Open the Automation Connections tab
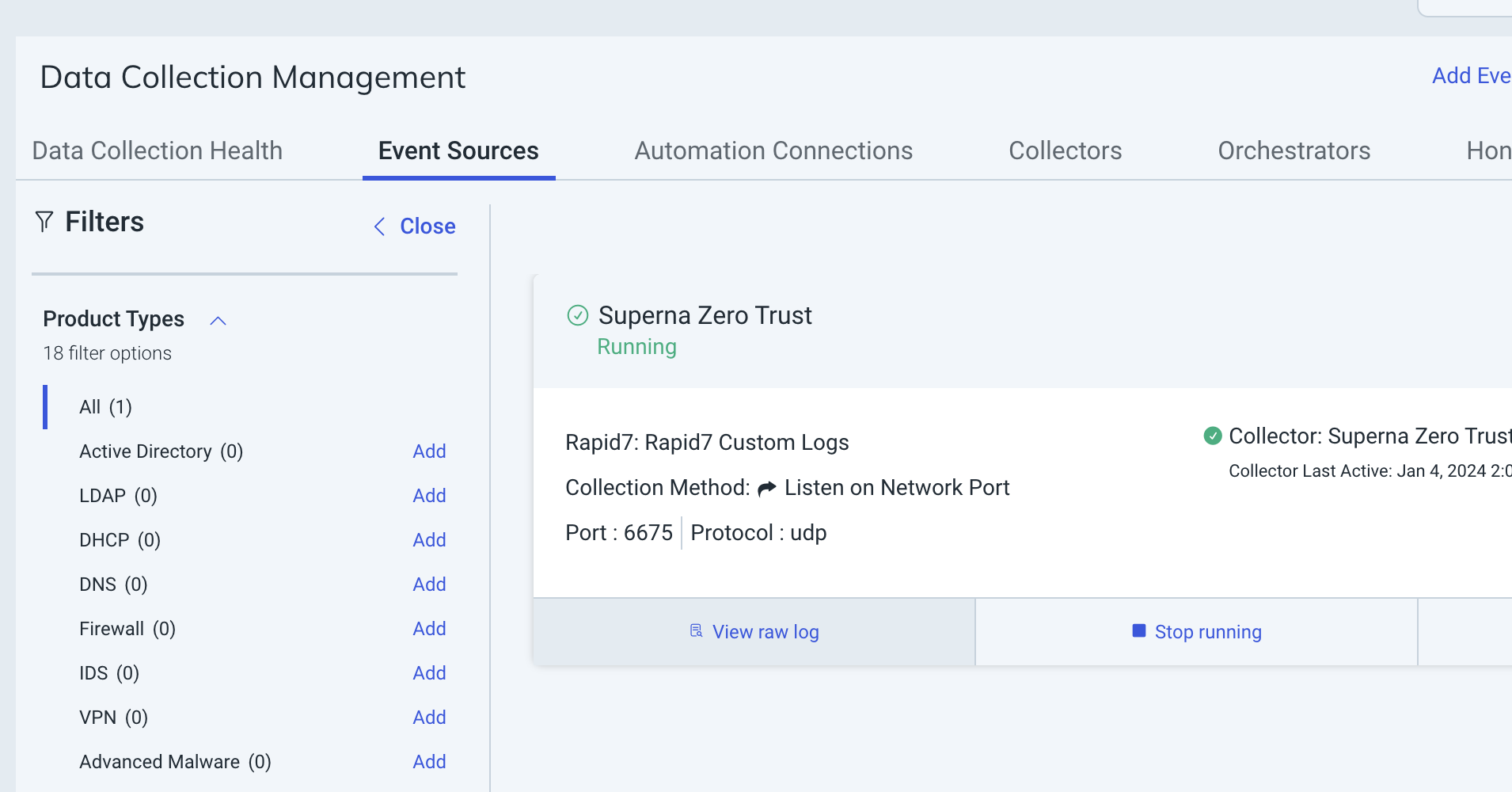 773,150
